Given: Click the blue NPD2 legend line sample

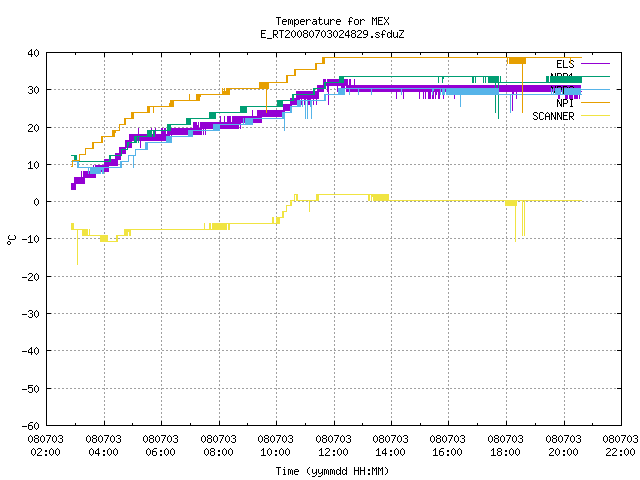Looking at the screenshot, I should pos(595,89).
